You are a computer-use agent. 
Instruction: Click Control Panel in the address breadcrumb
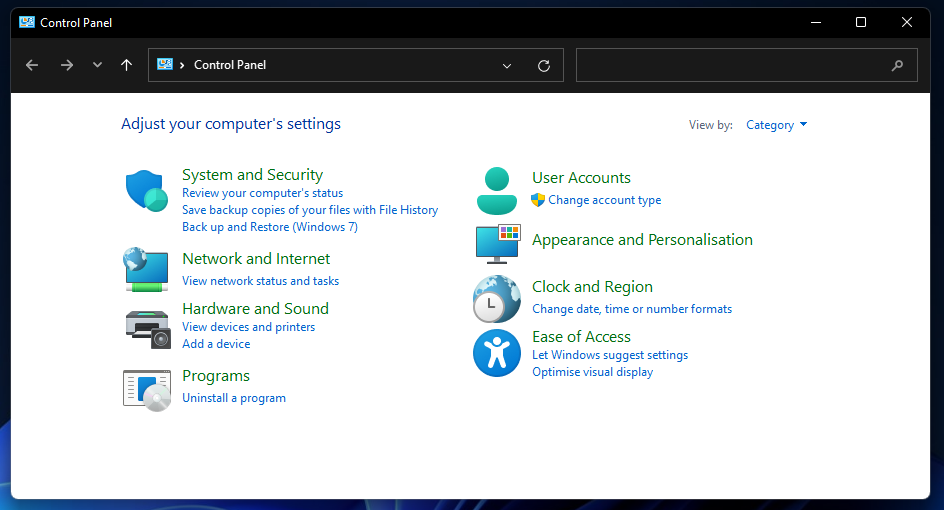coord(230,65)
